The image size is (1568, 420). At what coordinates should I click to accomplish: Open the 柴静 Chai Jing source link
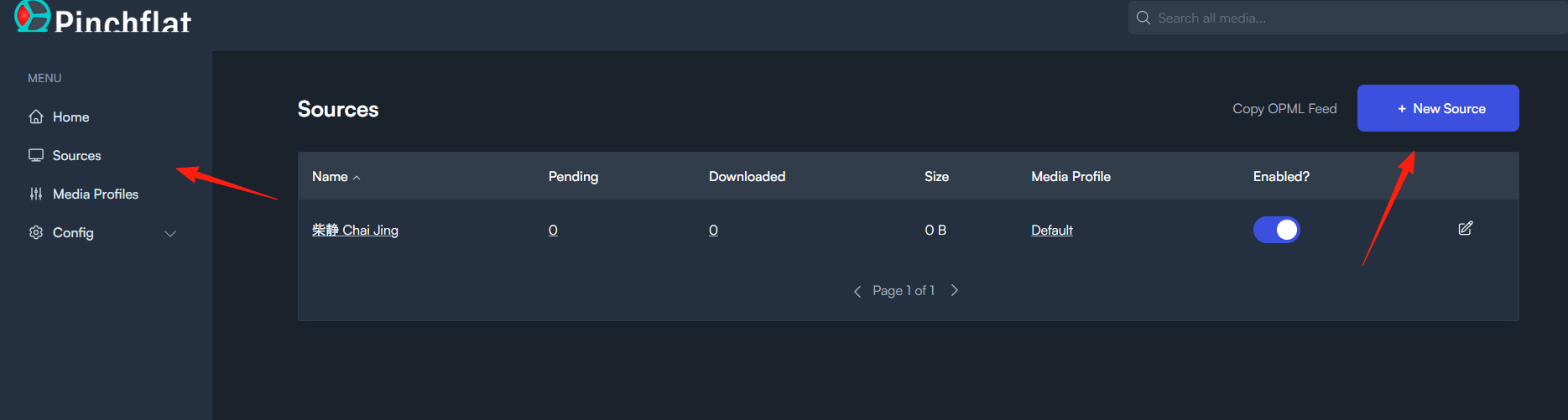(x=355, y=230)
